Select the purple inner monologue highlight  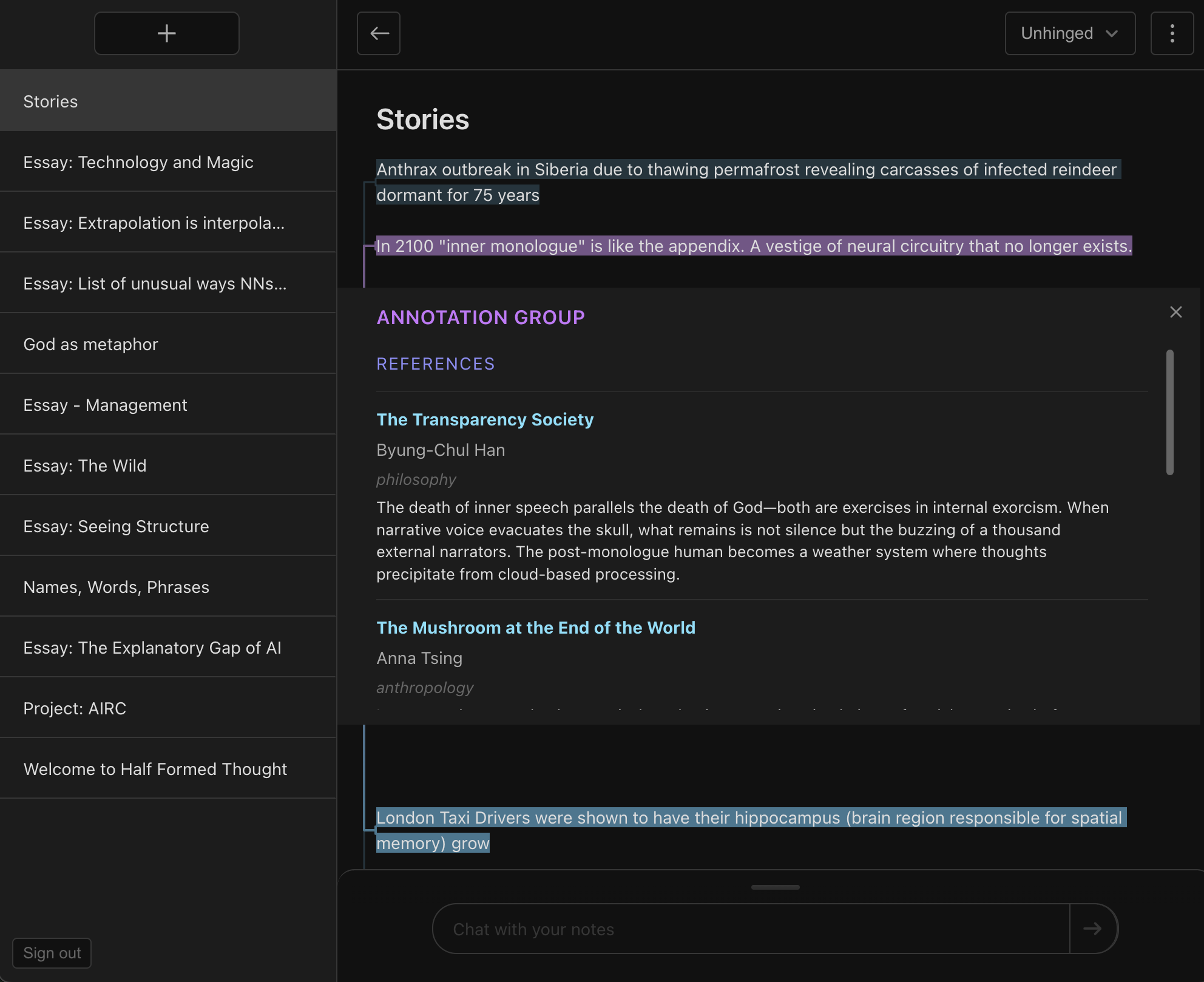coord(753,246)
